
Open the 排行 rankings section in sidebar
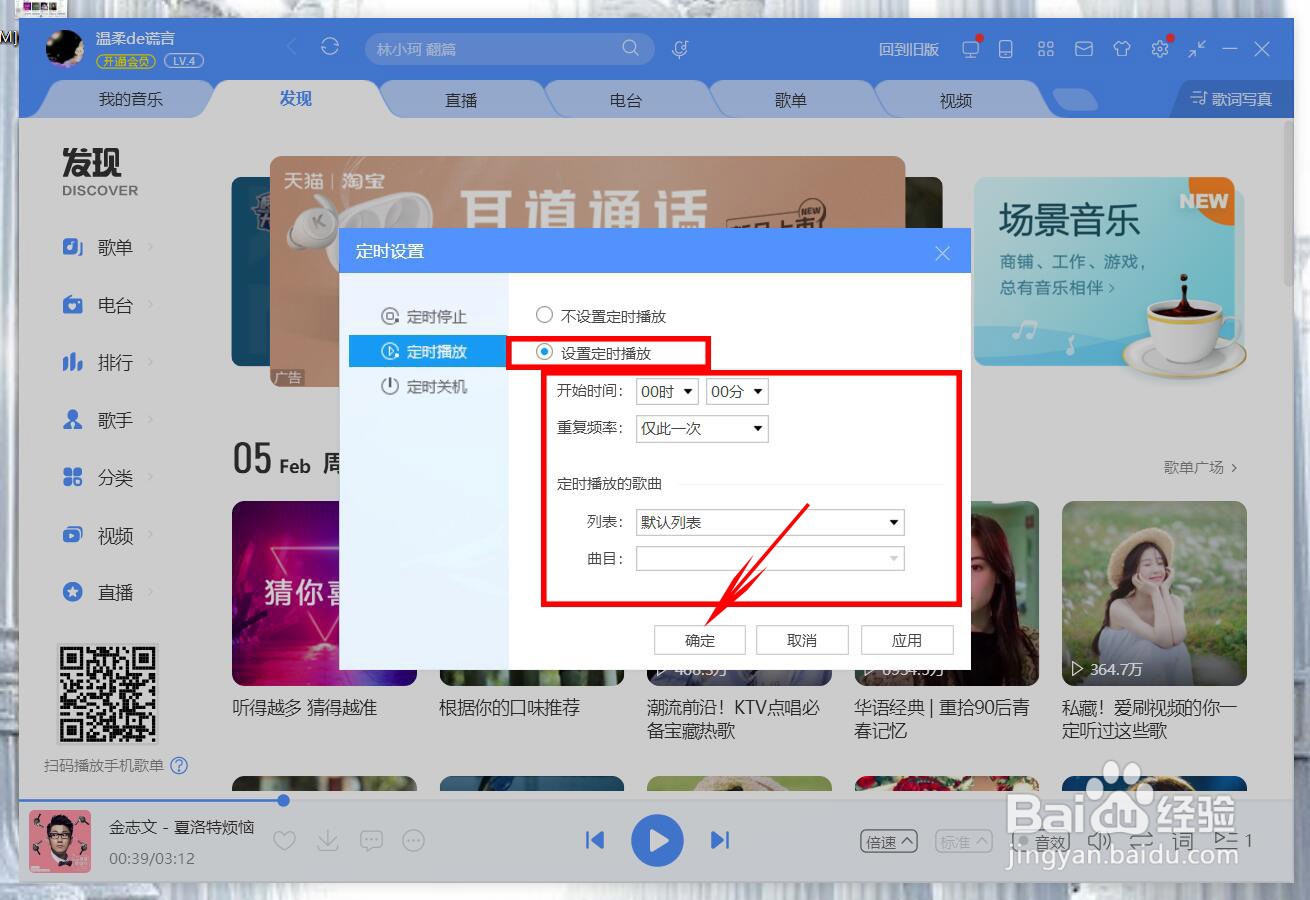pyautogui.click(x=115, y=362)
